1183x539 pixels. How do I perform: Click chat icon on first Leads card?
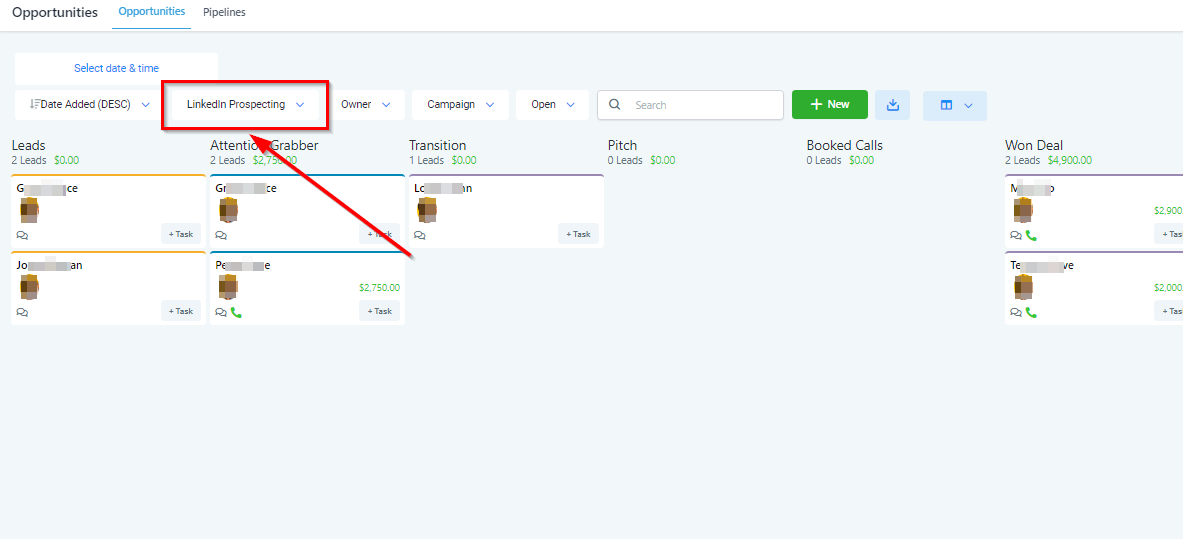click(22, 235)
